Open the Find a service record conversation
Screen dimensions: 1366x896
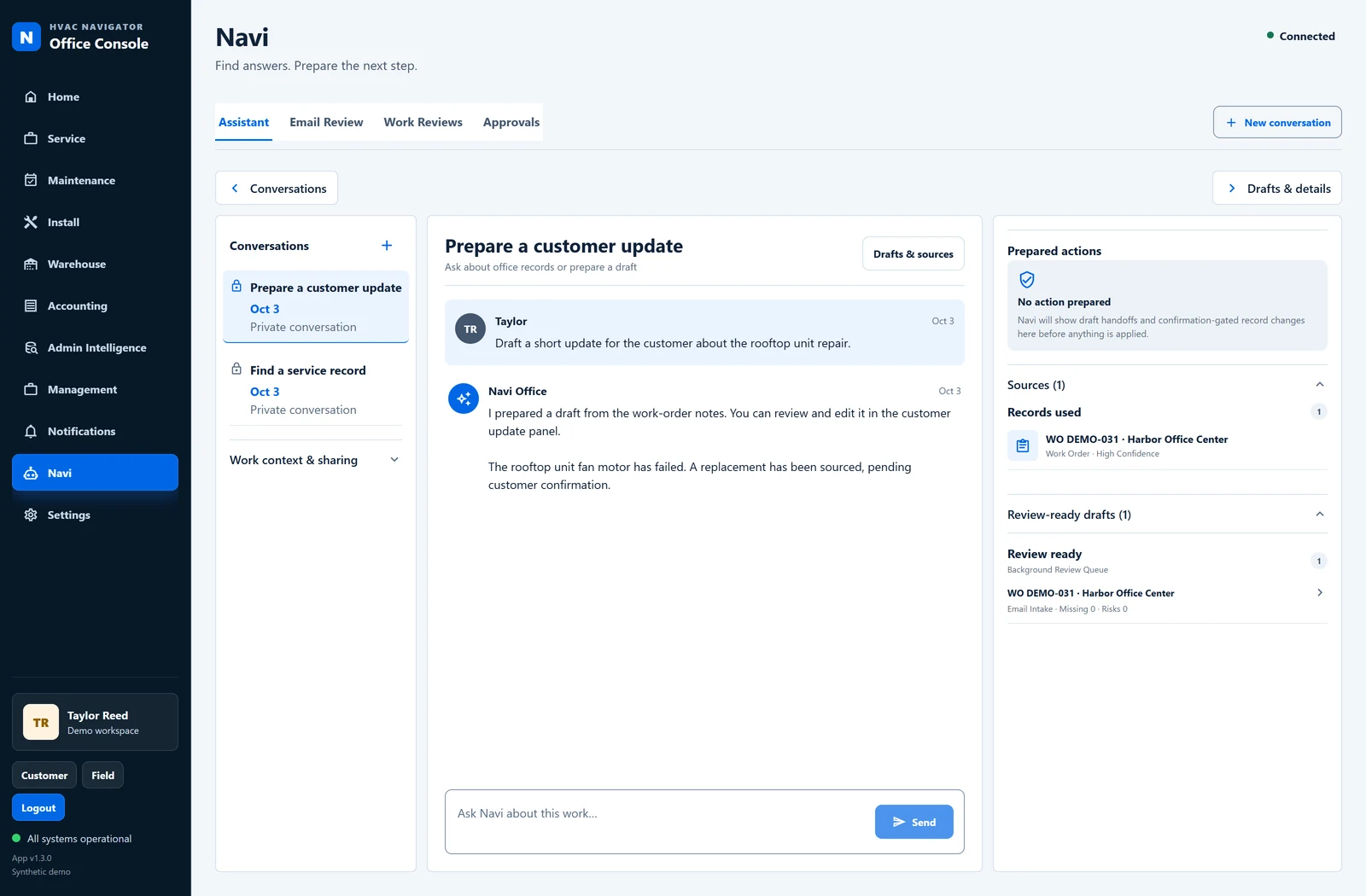tap(315, 390)
